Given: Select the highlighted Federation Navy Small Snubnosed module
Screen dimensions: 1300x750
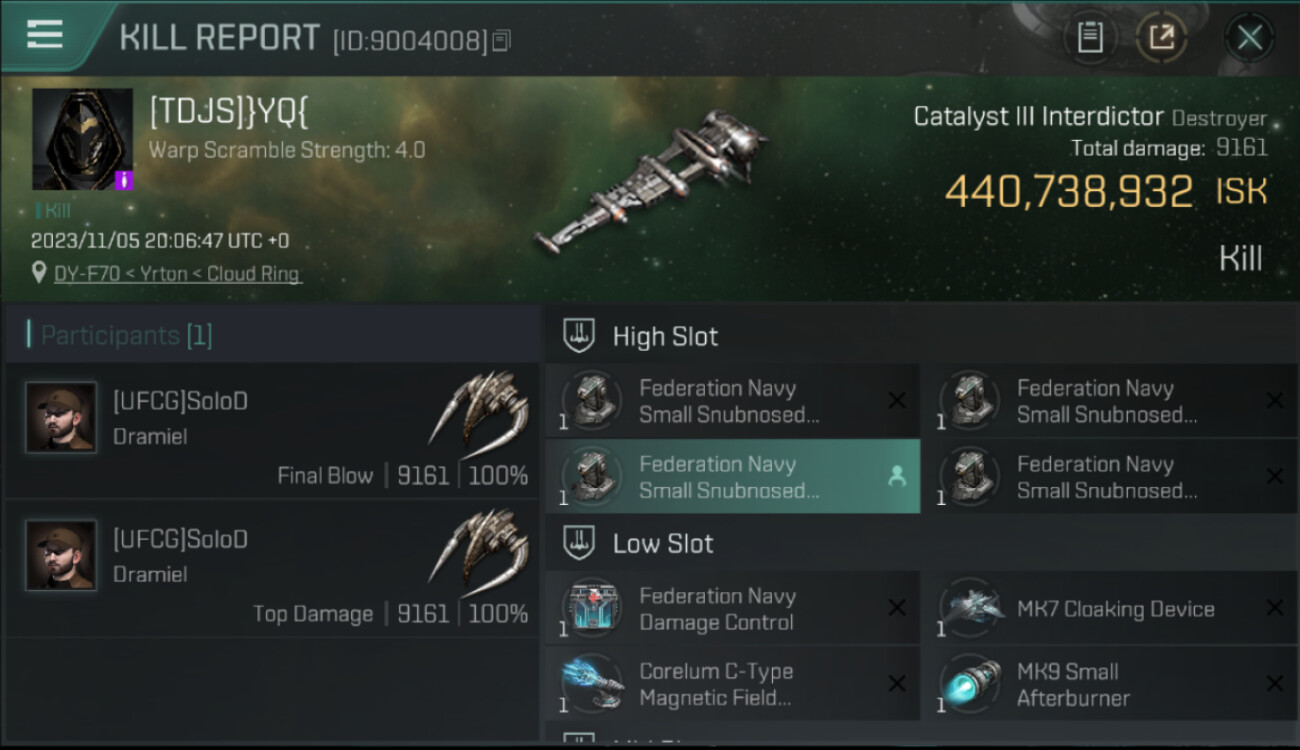Looking at the screenshot, I should [x=733, y=477].
